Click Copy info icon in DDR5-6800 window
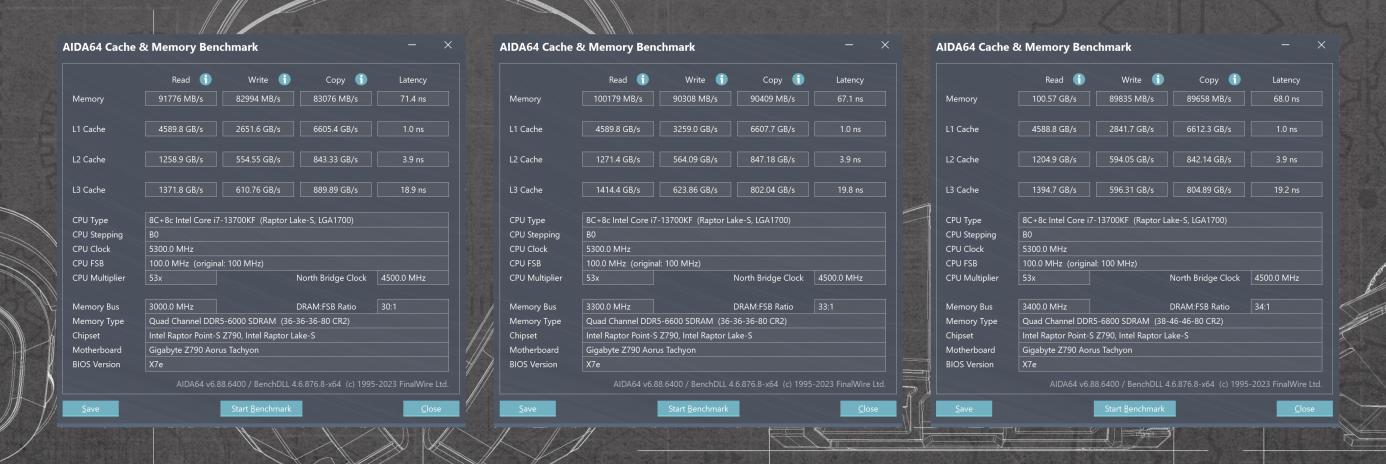Viewport: 1386px width, 464px height. click(x=1234, y=79)
